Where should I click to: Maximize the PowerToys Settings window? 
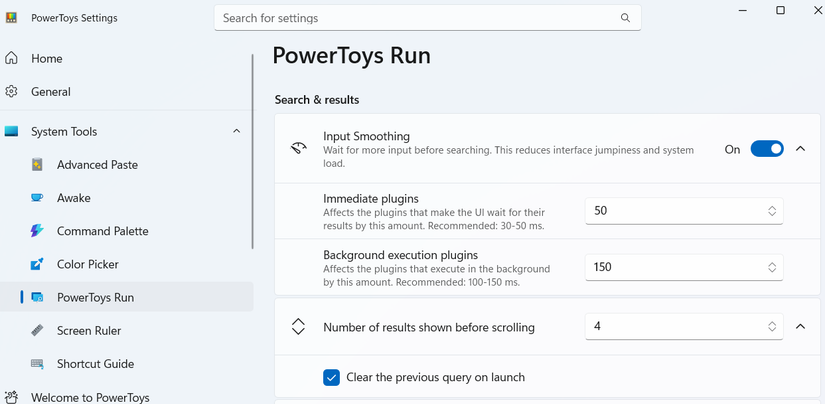tap(781, 10)
